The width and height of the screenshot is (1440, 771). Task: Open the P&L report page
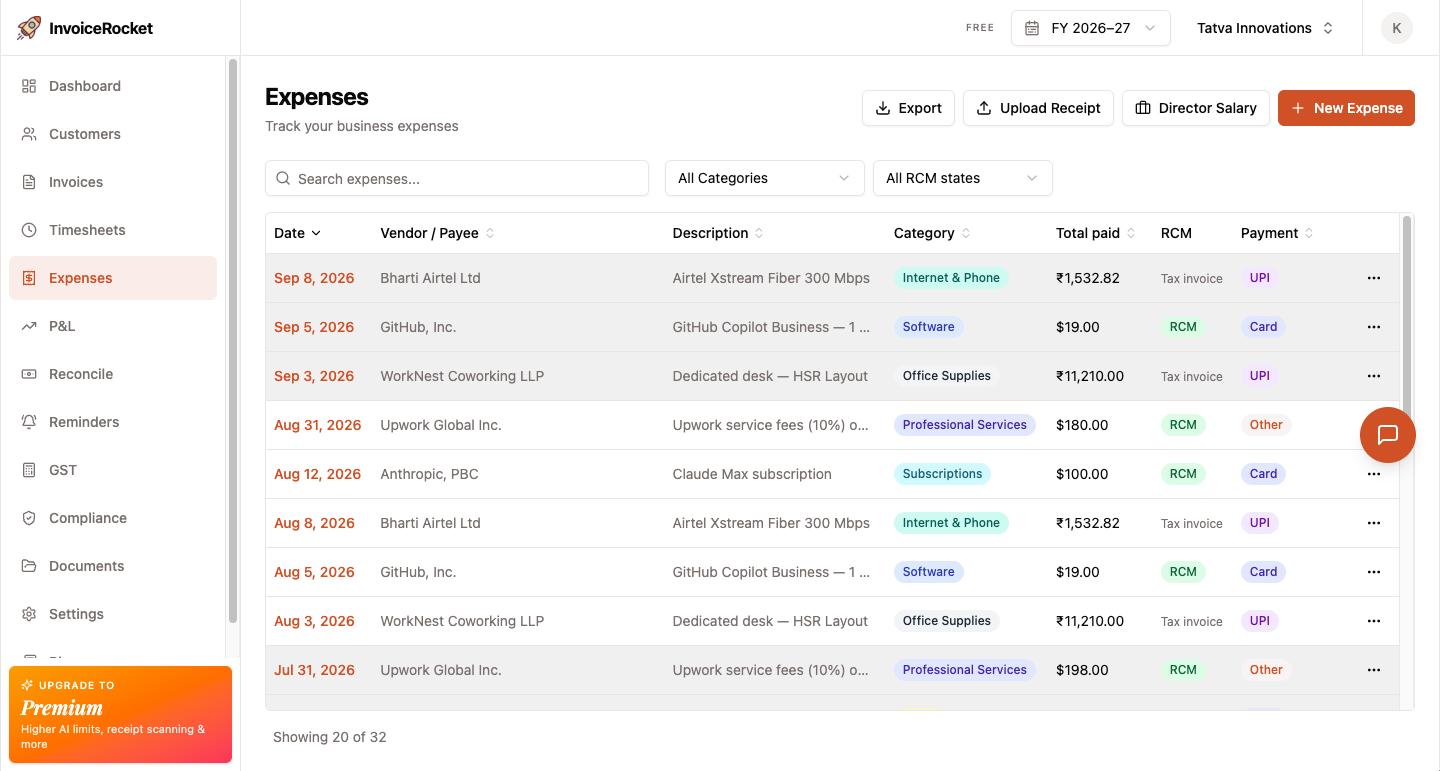tap(113, 326)
